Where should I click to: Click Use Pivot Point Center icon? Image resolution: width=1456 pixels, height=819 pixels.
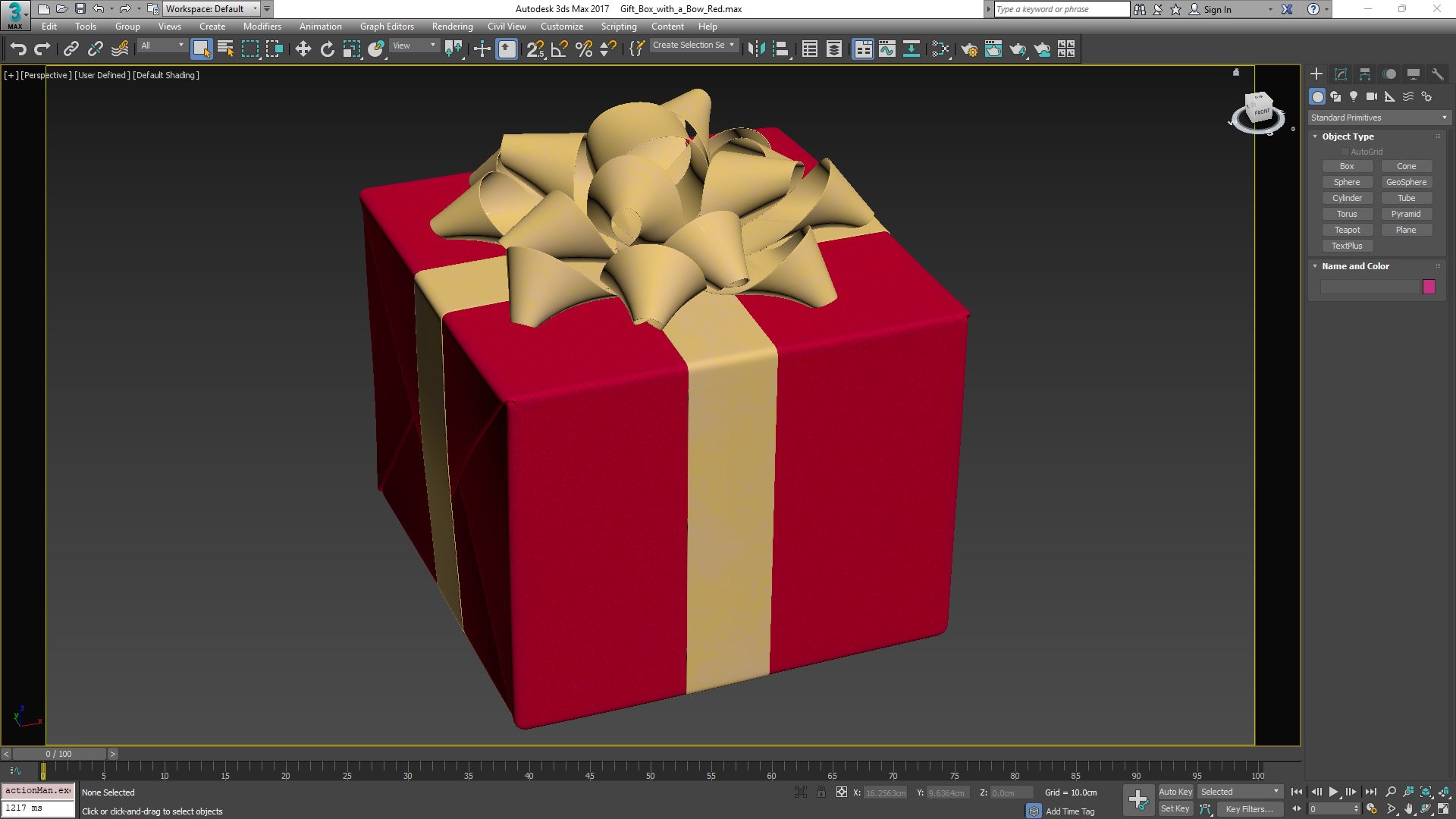click(x=453, y=49)
